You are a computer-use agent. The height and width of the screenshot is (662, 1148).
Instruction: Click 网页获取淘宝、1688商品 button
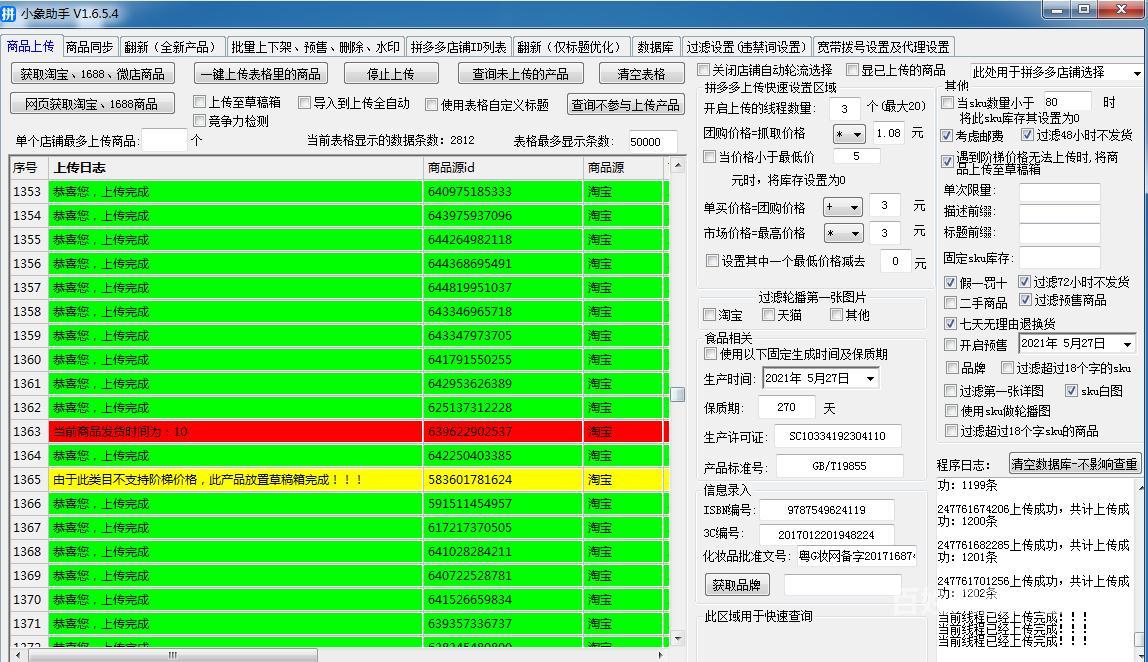(x=92, y=104)
